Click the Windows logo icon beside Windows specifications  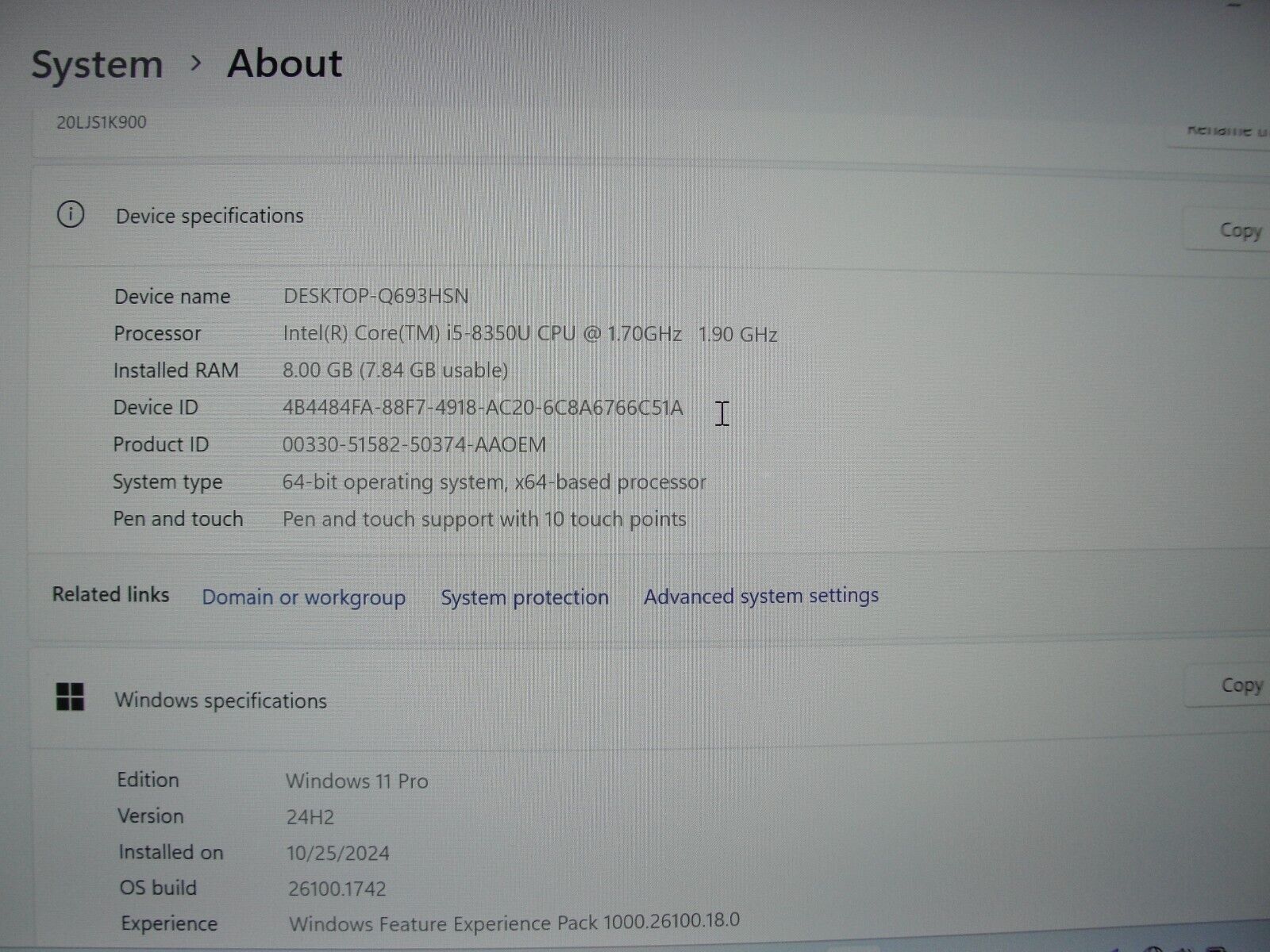(x=71, y=697)
